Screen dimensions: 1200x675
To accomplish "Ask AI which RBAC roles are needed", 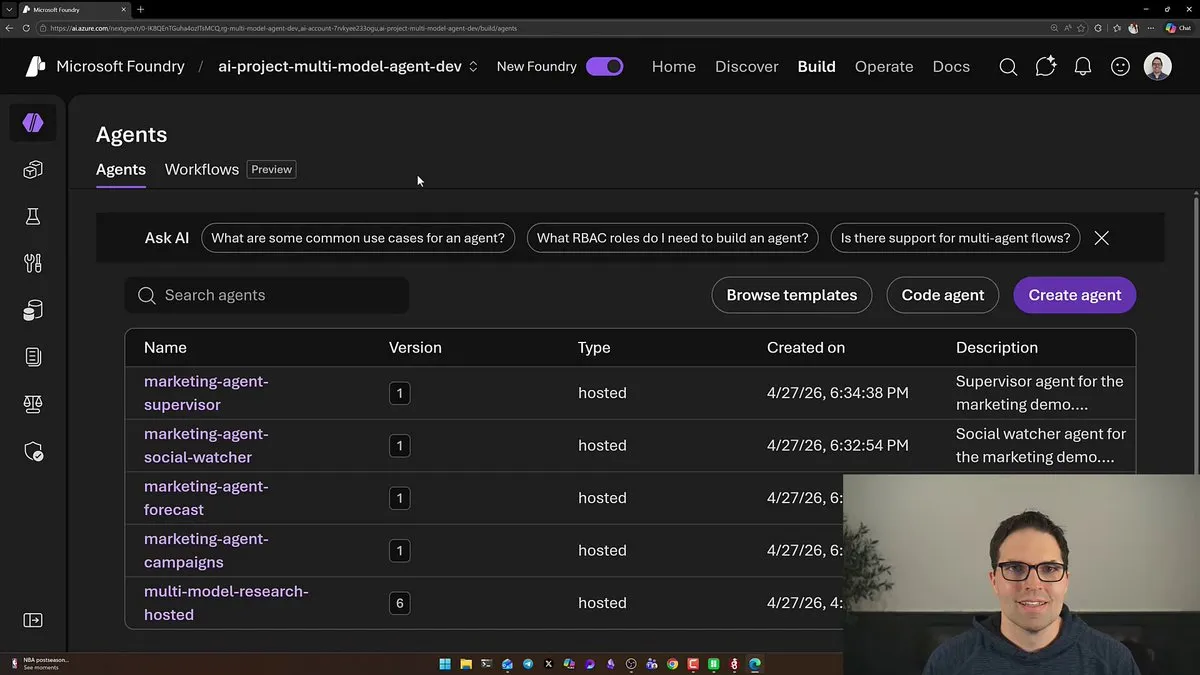I will 673,238.
